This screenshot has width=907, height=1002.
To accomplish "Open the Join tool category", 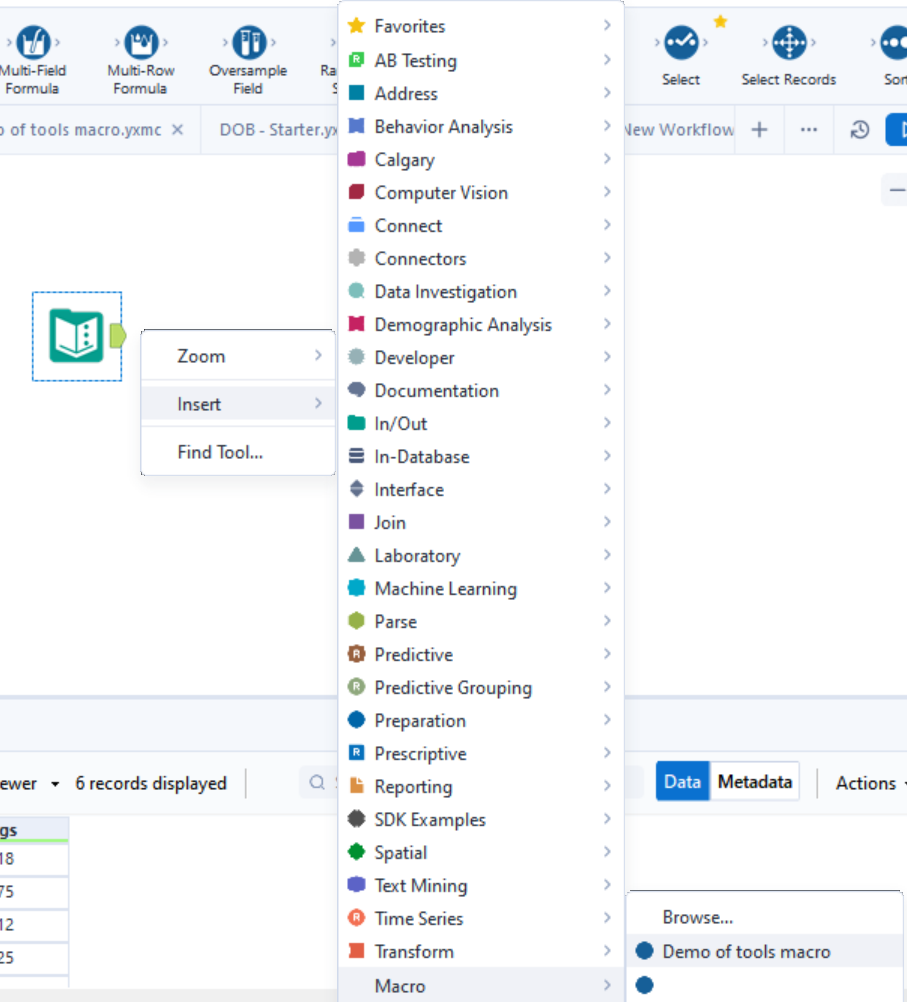I will coord(481,523).
